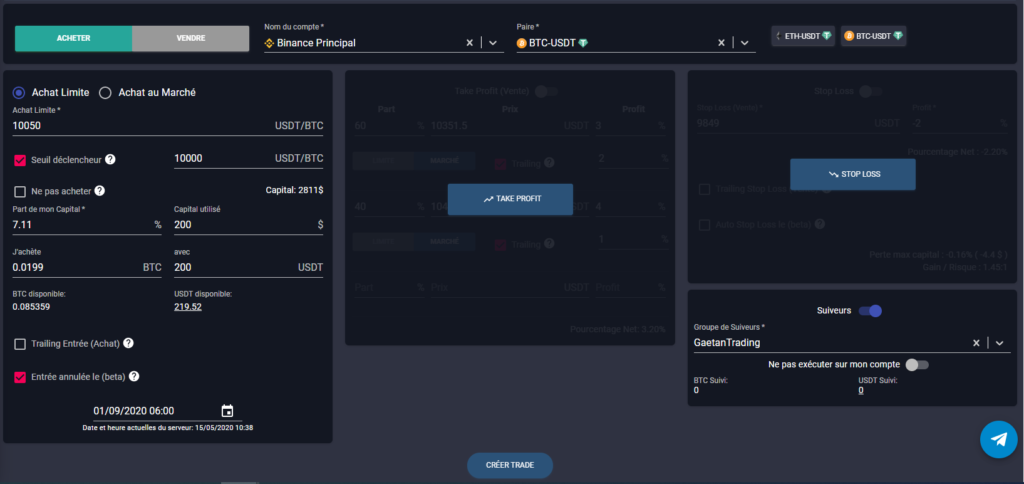Screen dimensions: 1024x484
Task: Clear the Binance Principal account selection
Action: tap(470, 43)
